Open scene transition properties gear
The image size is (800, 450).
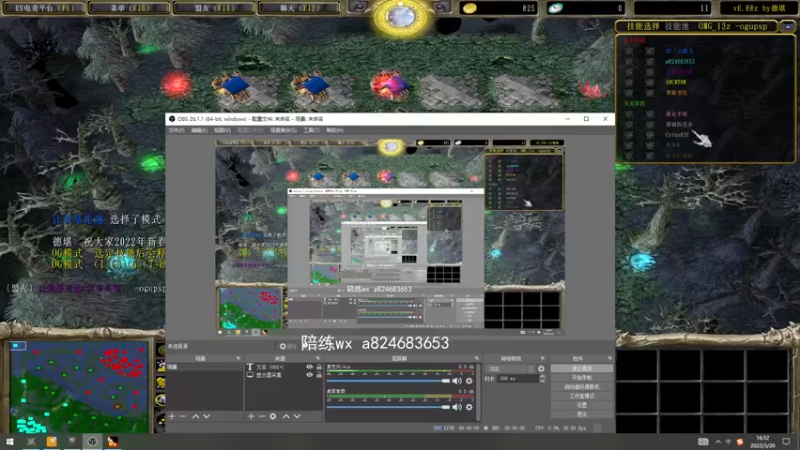[541, 368]
